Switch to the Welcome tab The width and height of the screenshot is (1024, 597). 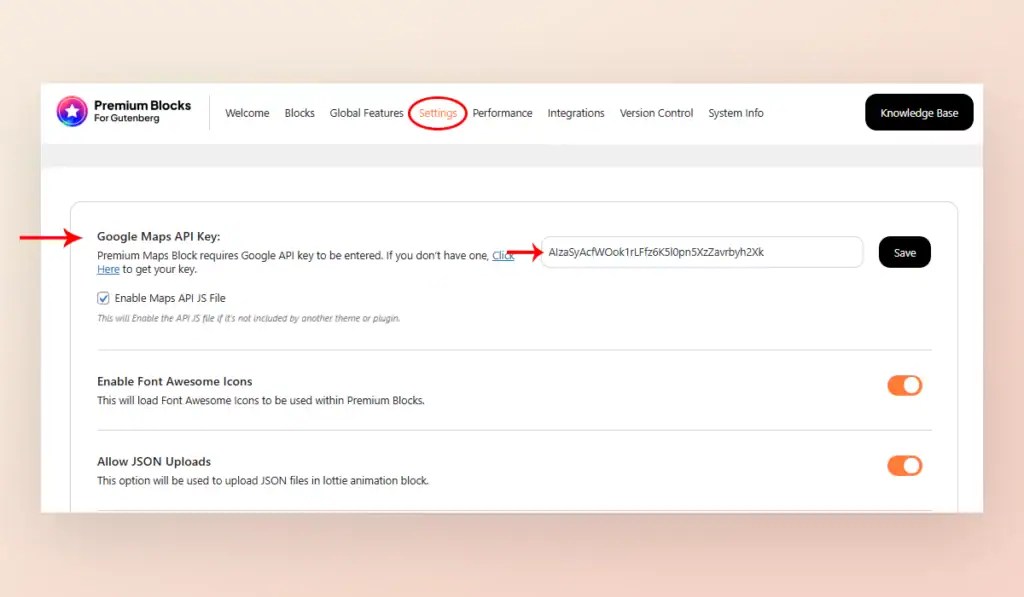pyautogui.click(x=247, y=113)
